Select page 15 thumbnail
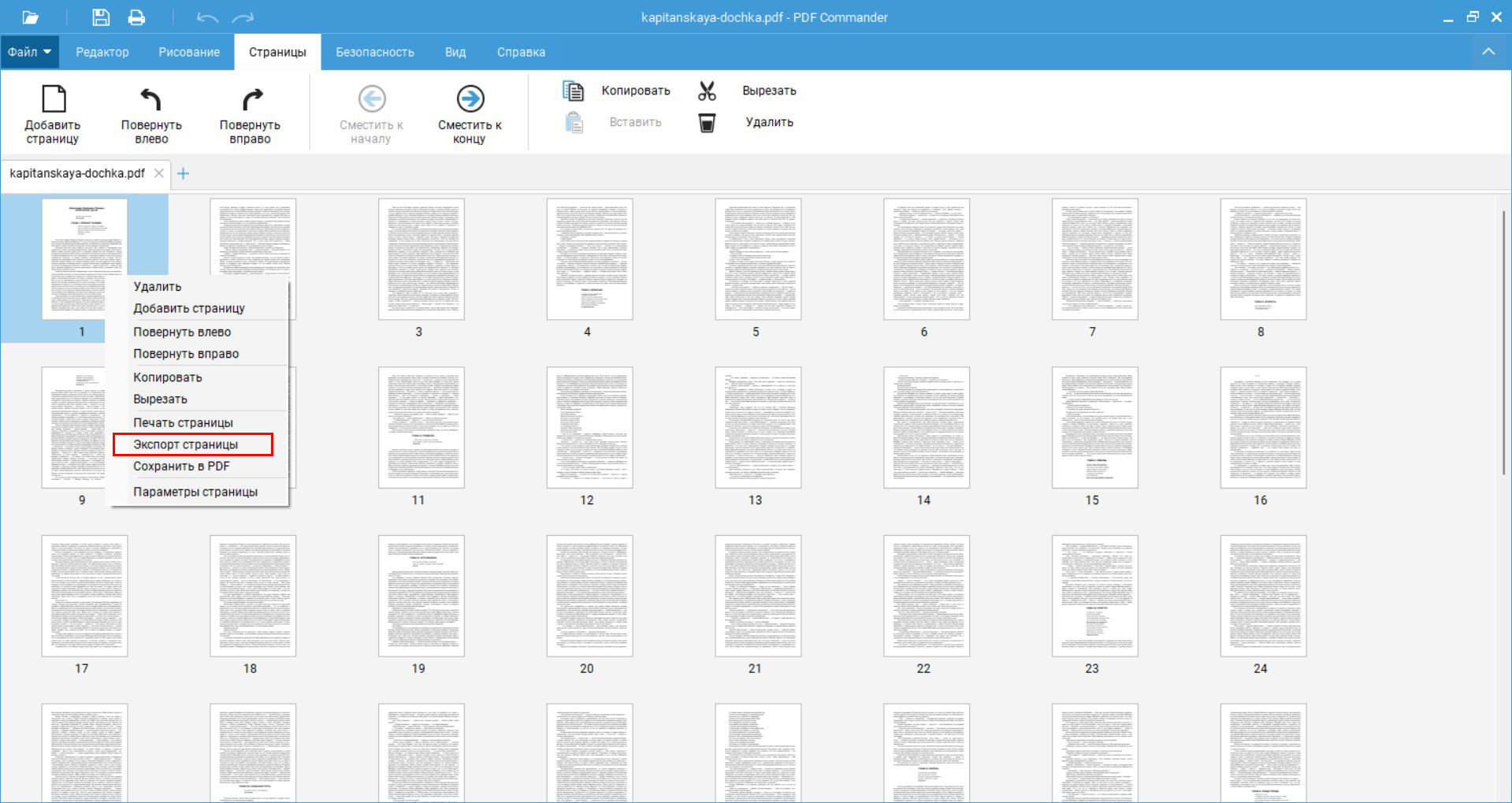 click(1095, 428)
